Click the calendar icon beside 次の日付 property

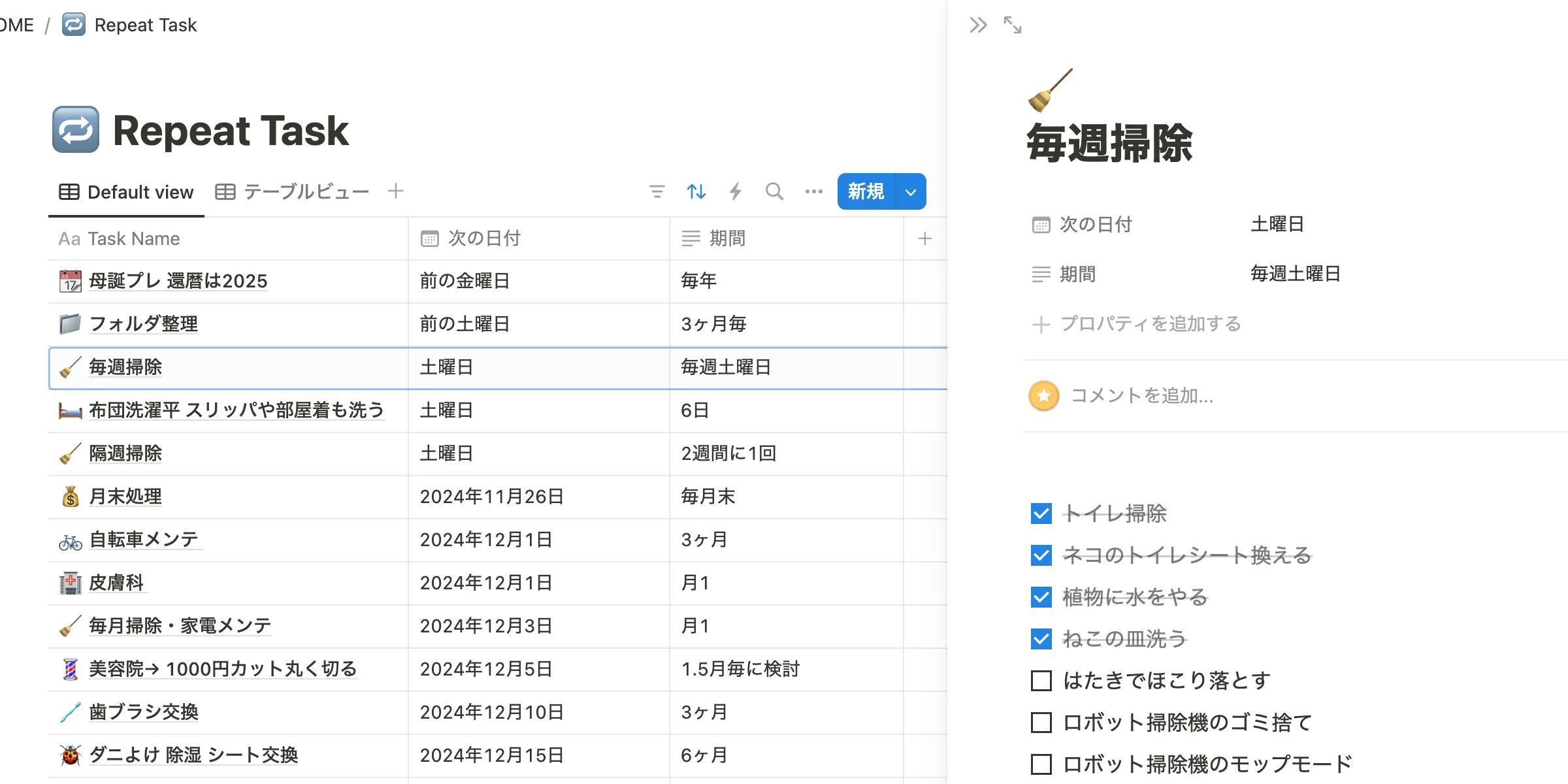(x=1041, y=224)
